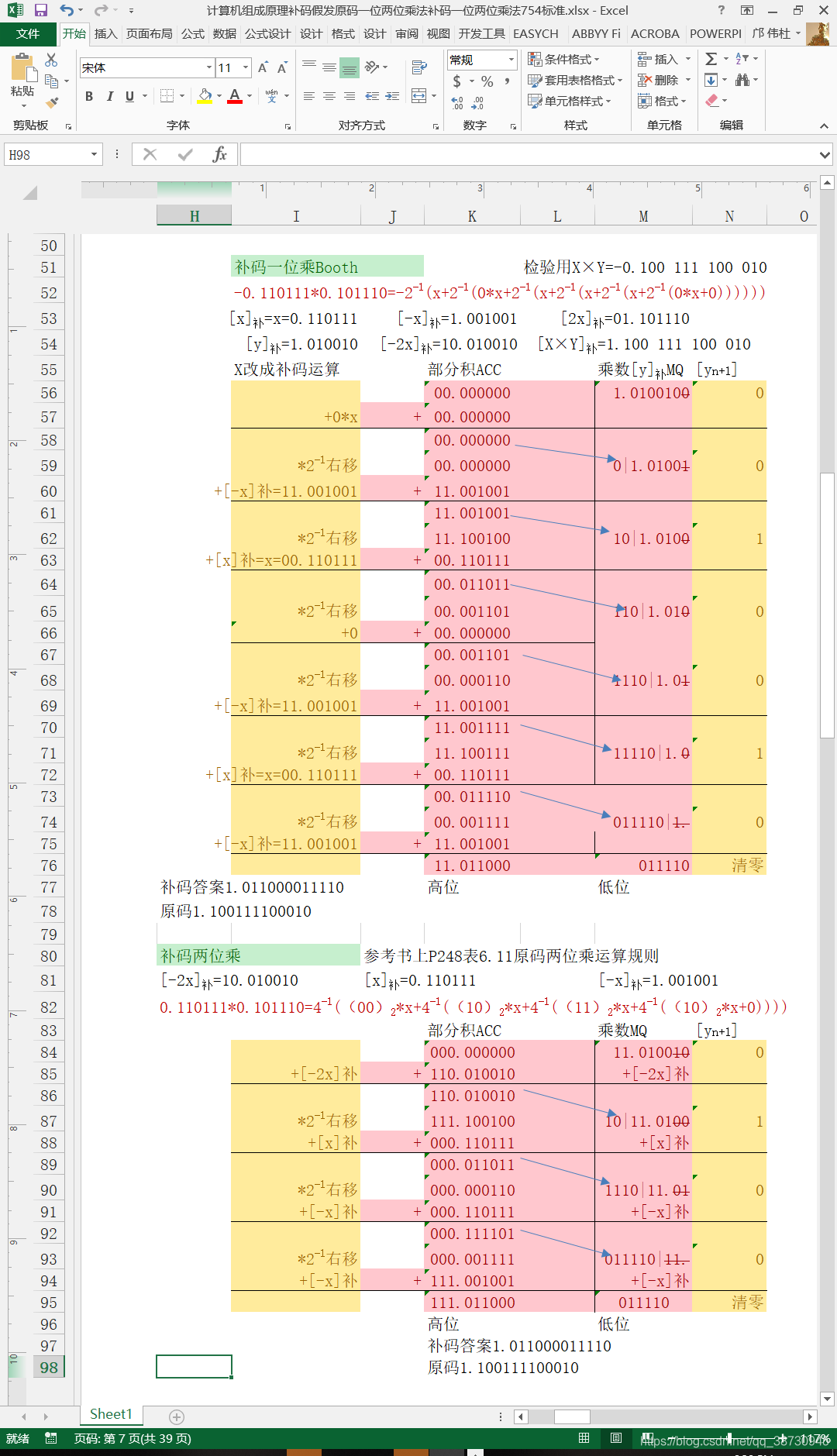Click the Redo arrow in the quick access toolbar
837x1456 pixels.
coord(101,10)
